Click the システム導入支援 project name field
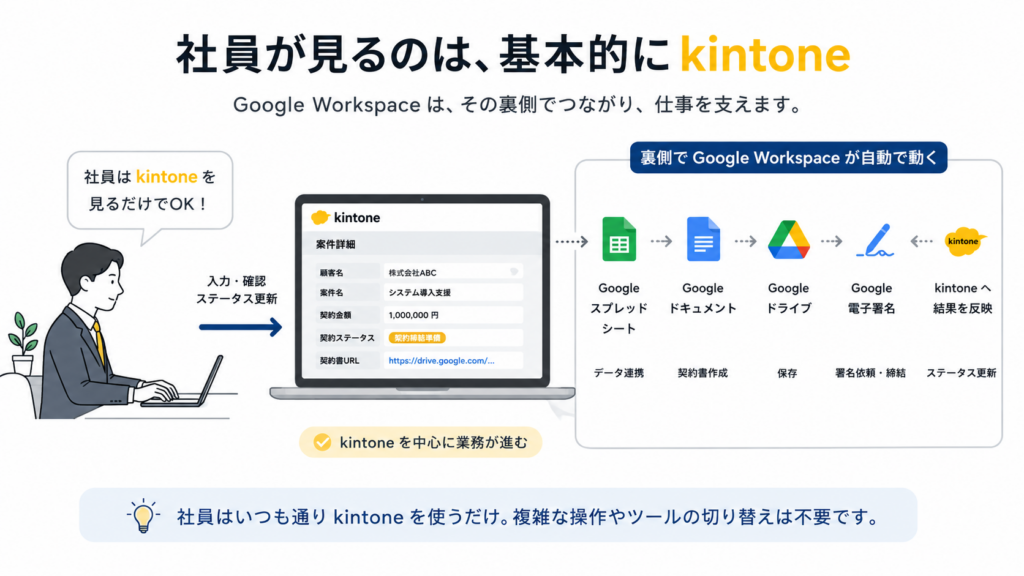 click(x=453, y=293)
